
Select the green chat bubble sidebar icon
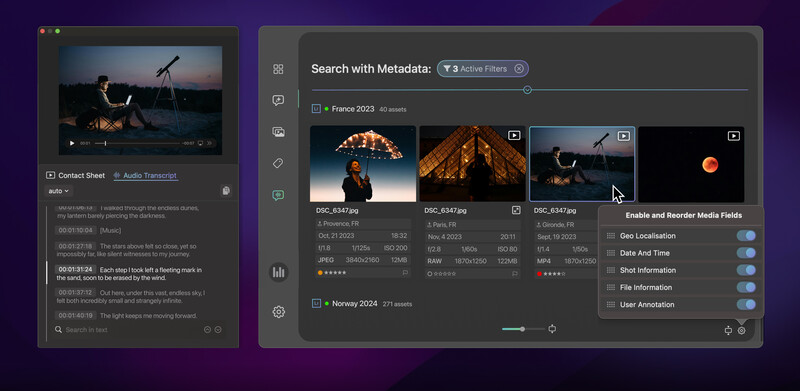(278, 195)
